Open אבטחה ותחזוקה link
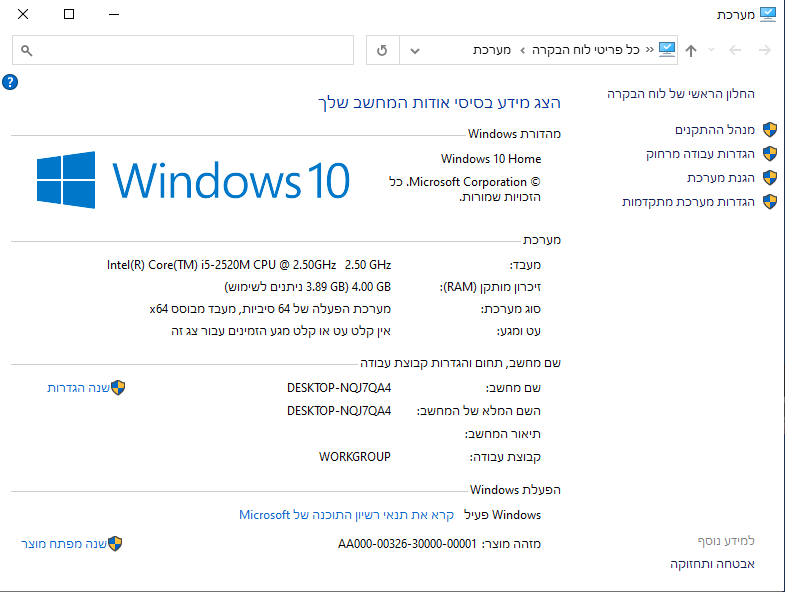Screen dimensions: 785x592 click(712, 564)
